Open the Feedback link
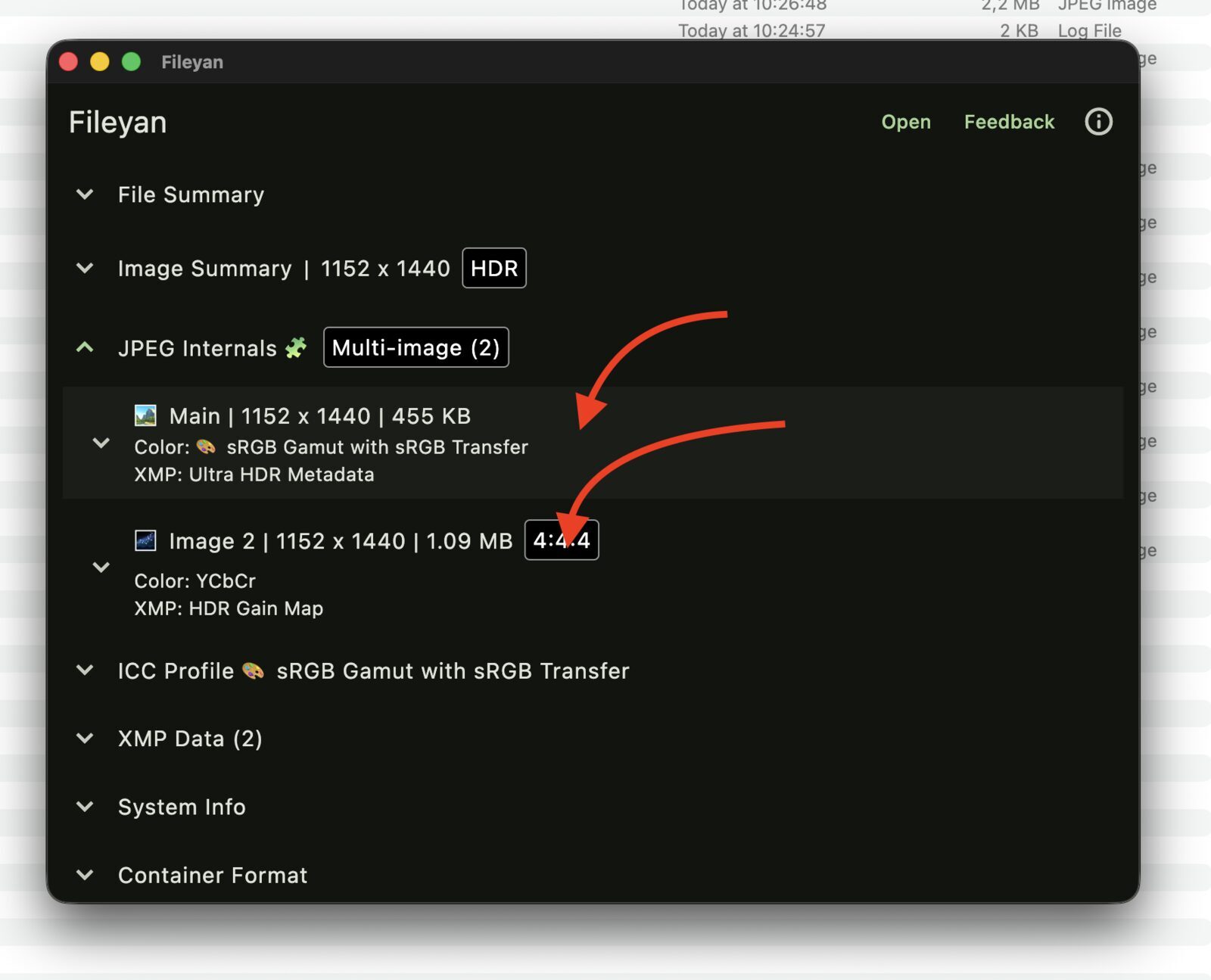Image resolution: width=1211 pixels, height=980 pixels. click(x=1009, y=122)
